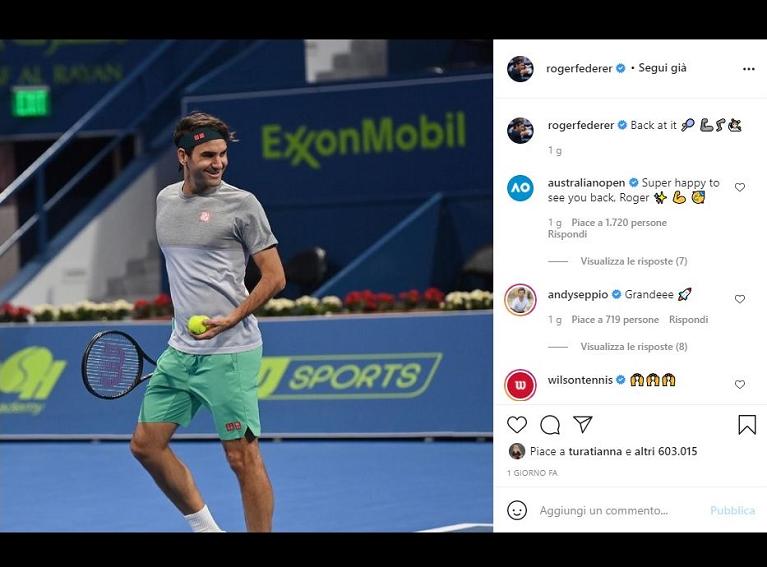
Task: Like the andyseppio comment
Action: pos(740,299)
